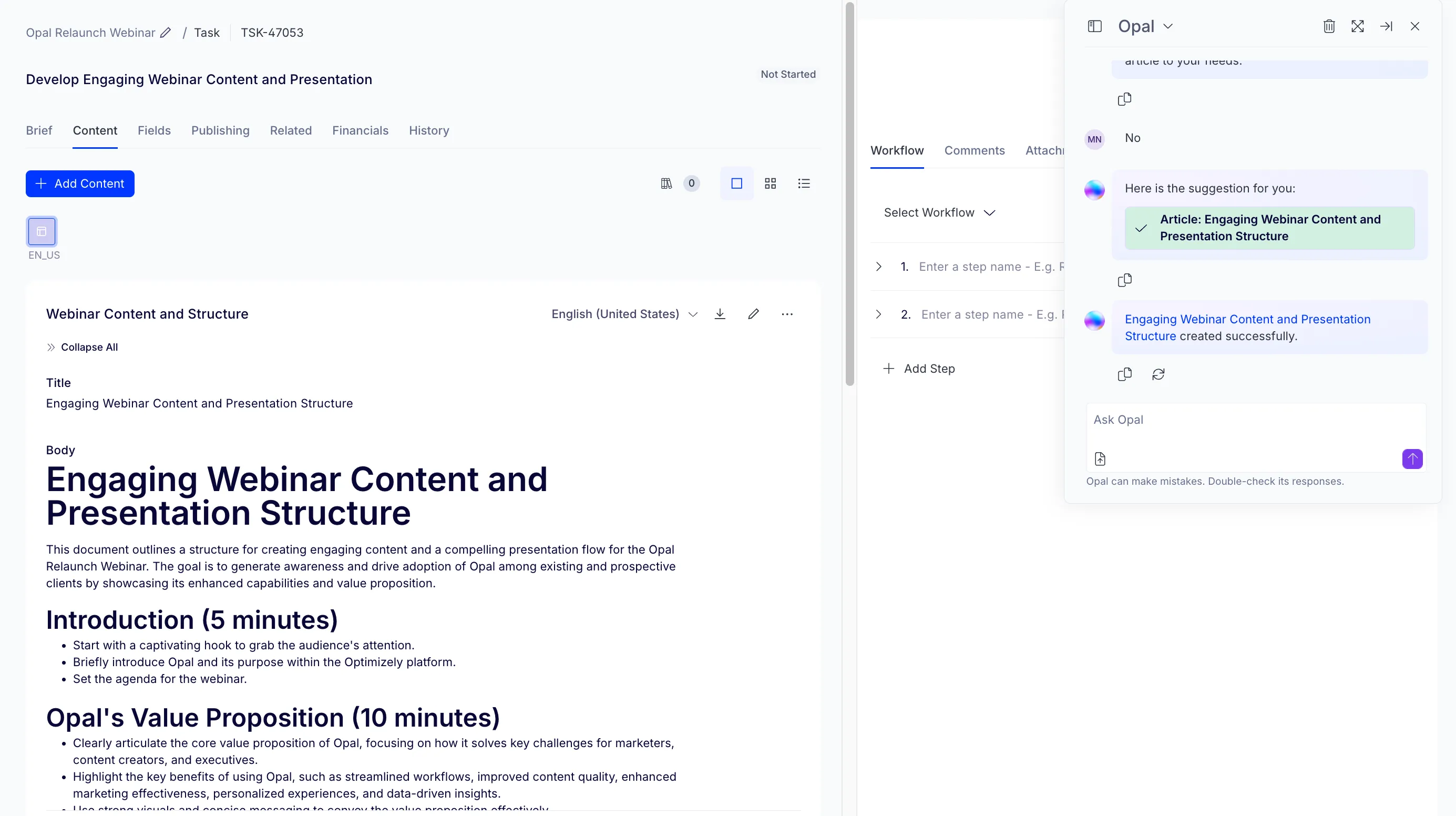Click the MN user avatar
Viewport: 1456px width, 816px height.
[x=1094, y=139]
